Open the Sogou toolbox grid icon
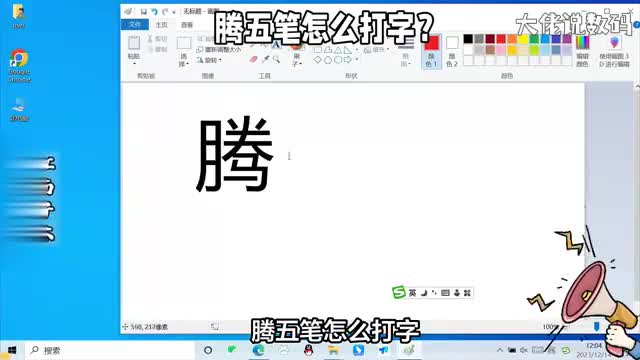This screenshot has width=640, height=360. [x=467, y=293]
